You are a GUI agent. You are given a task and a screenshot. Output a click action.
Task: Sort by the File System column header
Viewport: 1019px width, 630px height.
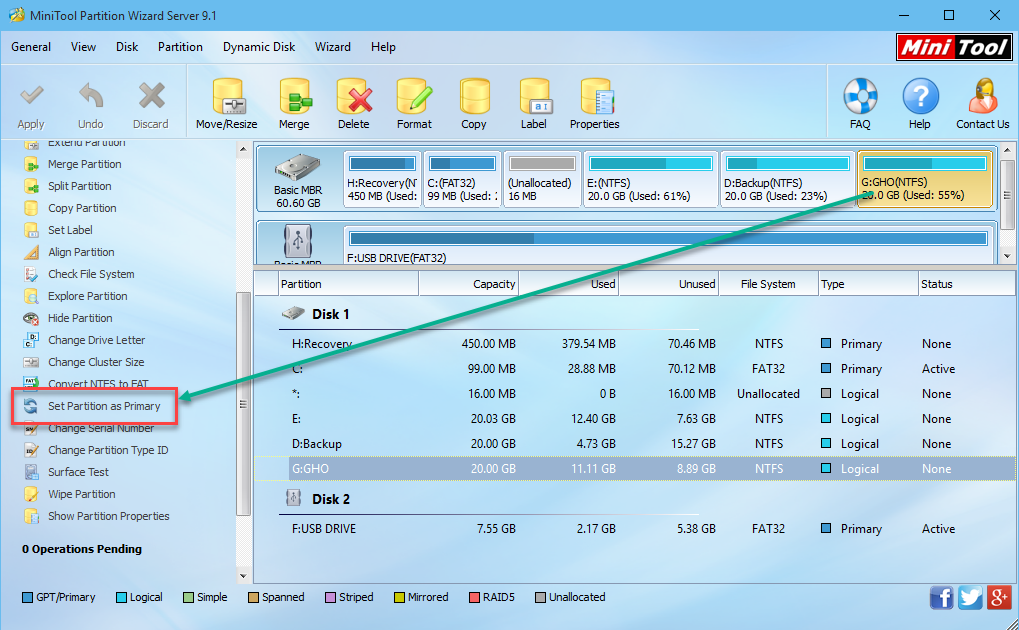768,284
